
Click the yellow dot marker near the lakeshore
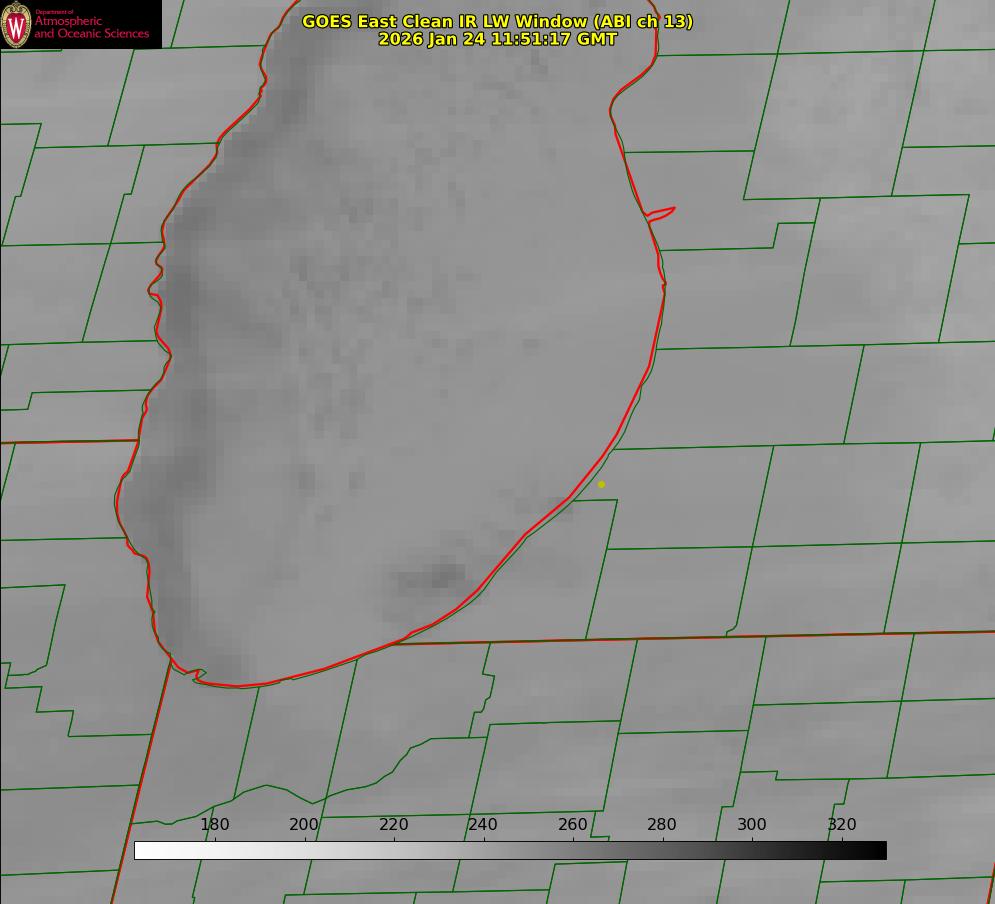coord(601,484)
